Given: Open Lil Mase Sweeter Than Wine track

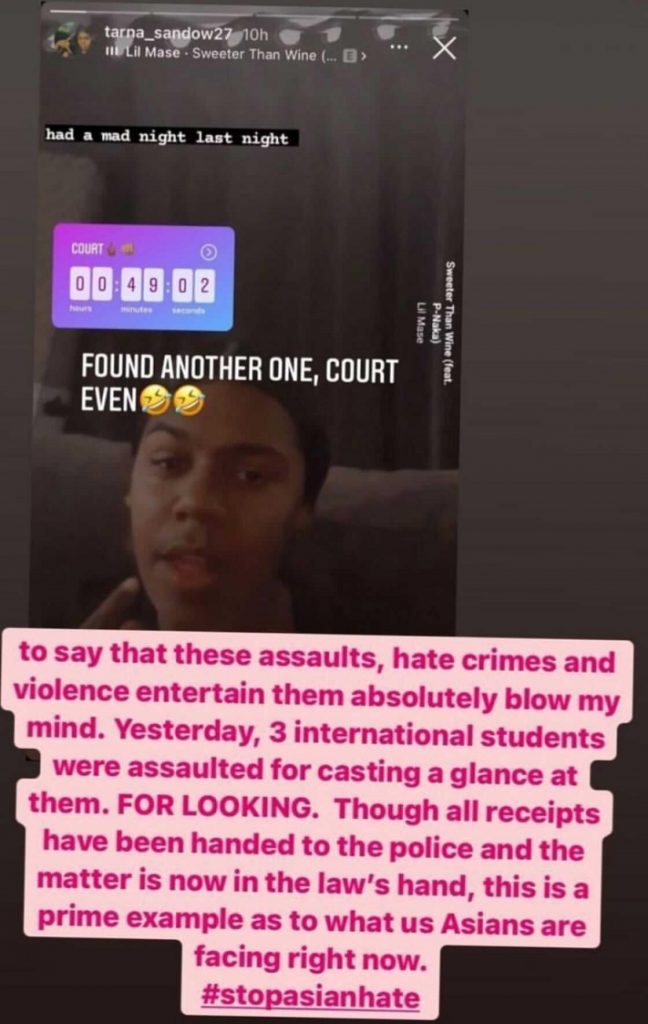Looking at the screenshot, I should pos(231,54).
